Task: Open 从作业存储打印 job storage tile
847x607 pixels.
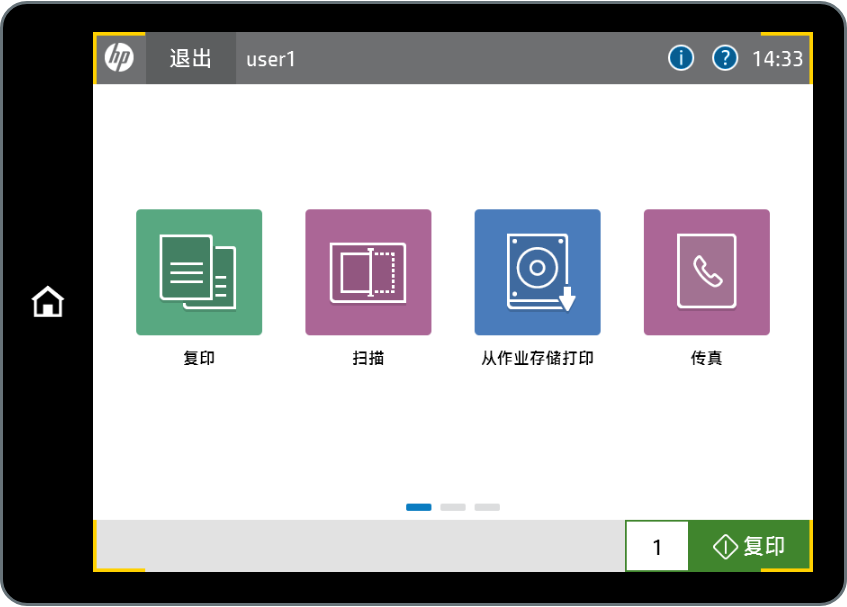Action: click(537, 272)
